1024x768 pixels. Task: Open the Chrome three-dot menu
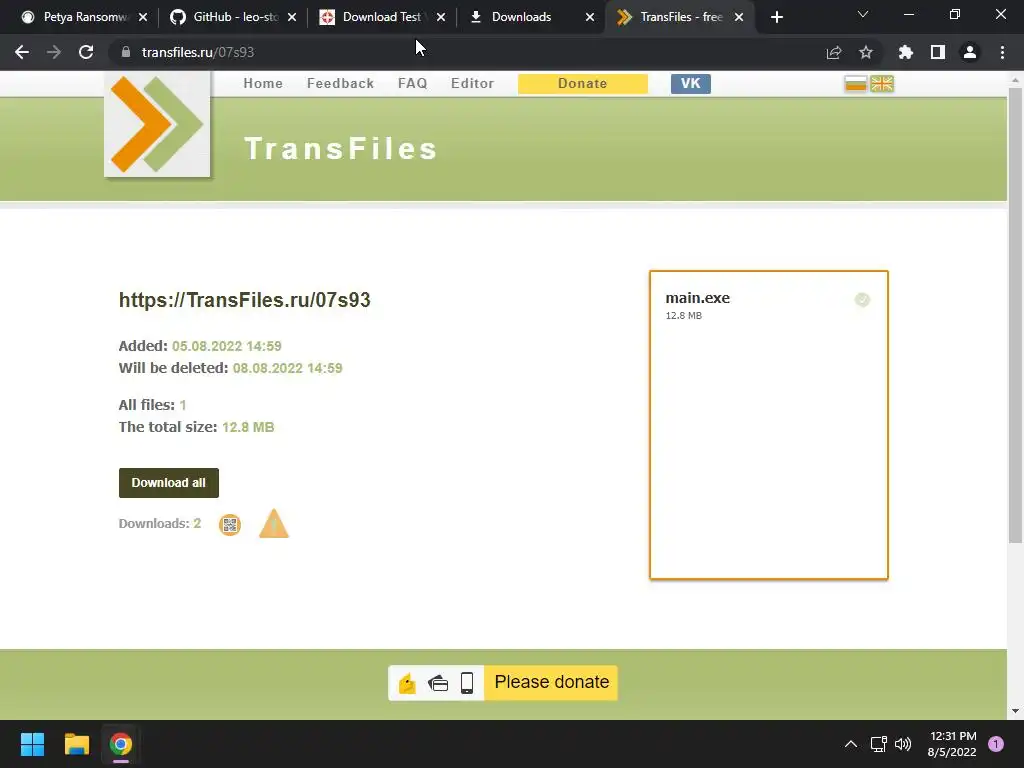[x=1002, y=52]
